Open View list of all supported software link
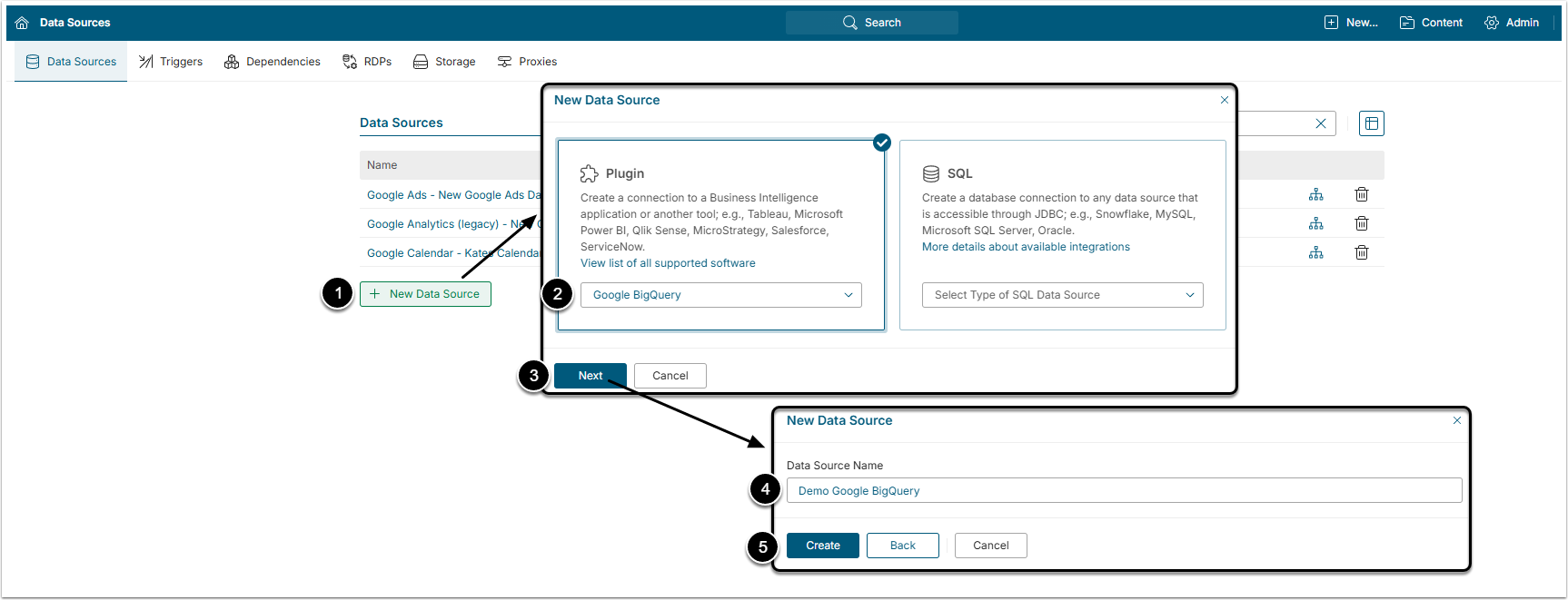 [x=668, y=263]
